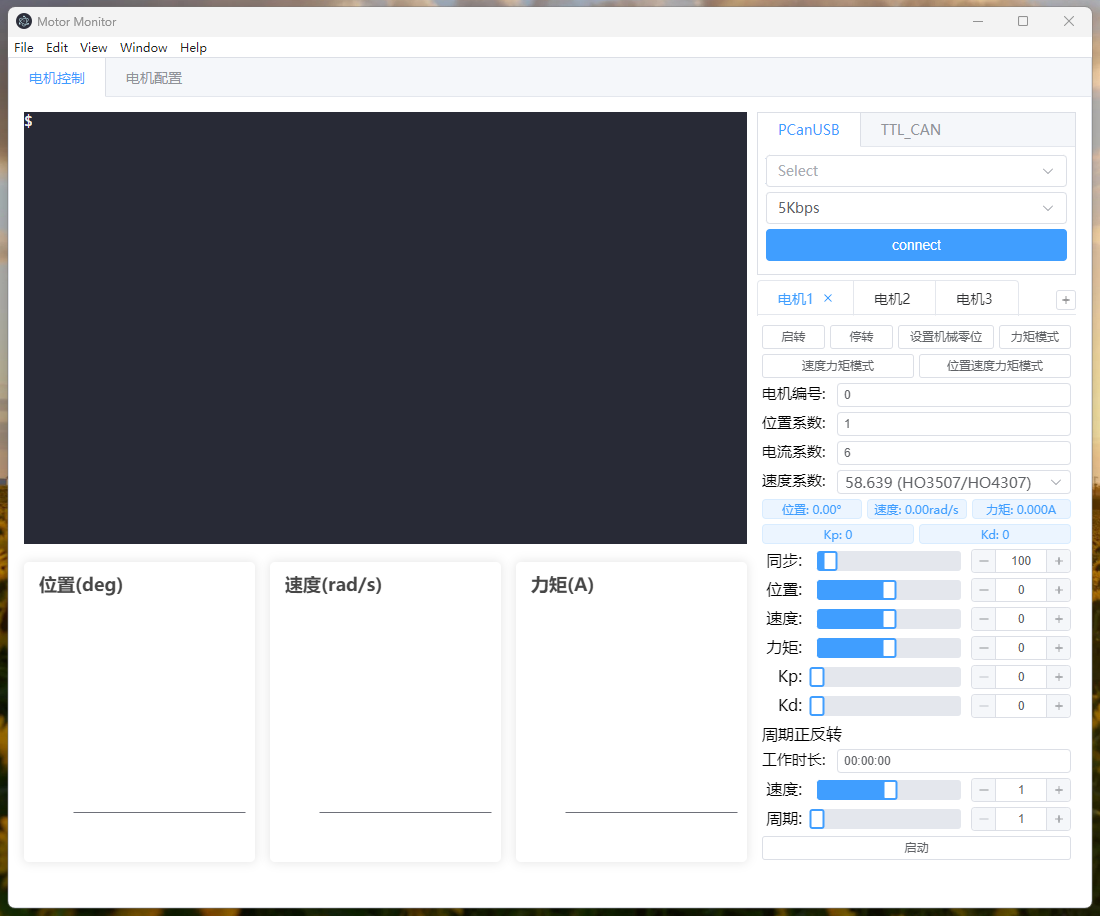Close the 电机1 tab with x icon

828,298
